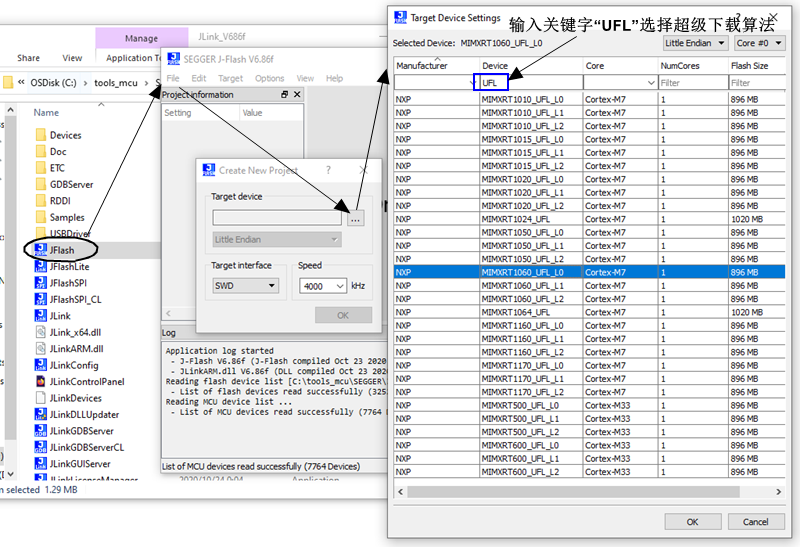Screen dimensions: 800x547
Task: Click the browse '...' target device button
Action: (x=355, y=218)
